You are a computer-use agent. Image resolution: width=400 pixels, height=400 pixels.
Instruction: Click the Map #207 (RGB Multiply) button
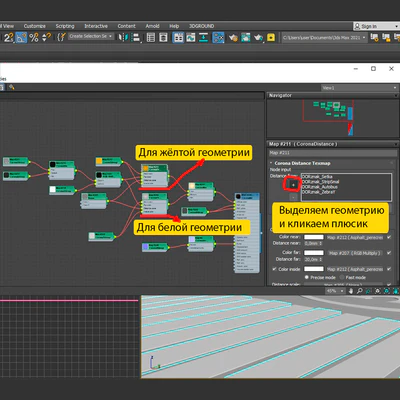pyautogui.click(x=355, y=253)
